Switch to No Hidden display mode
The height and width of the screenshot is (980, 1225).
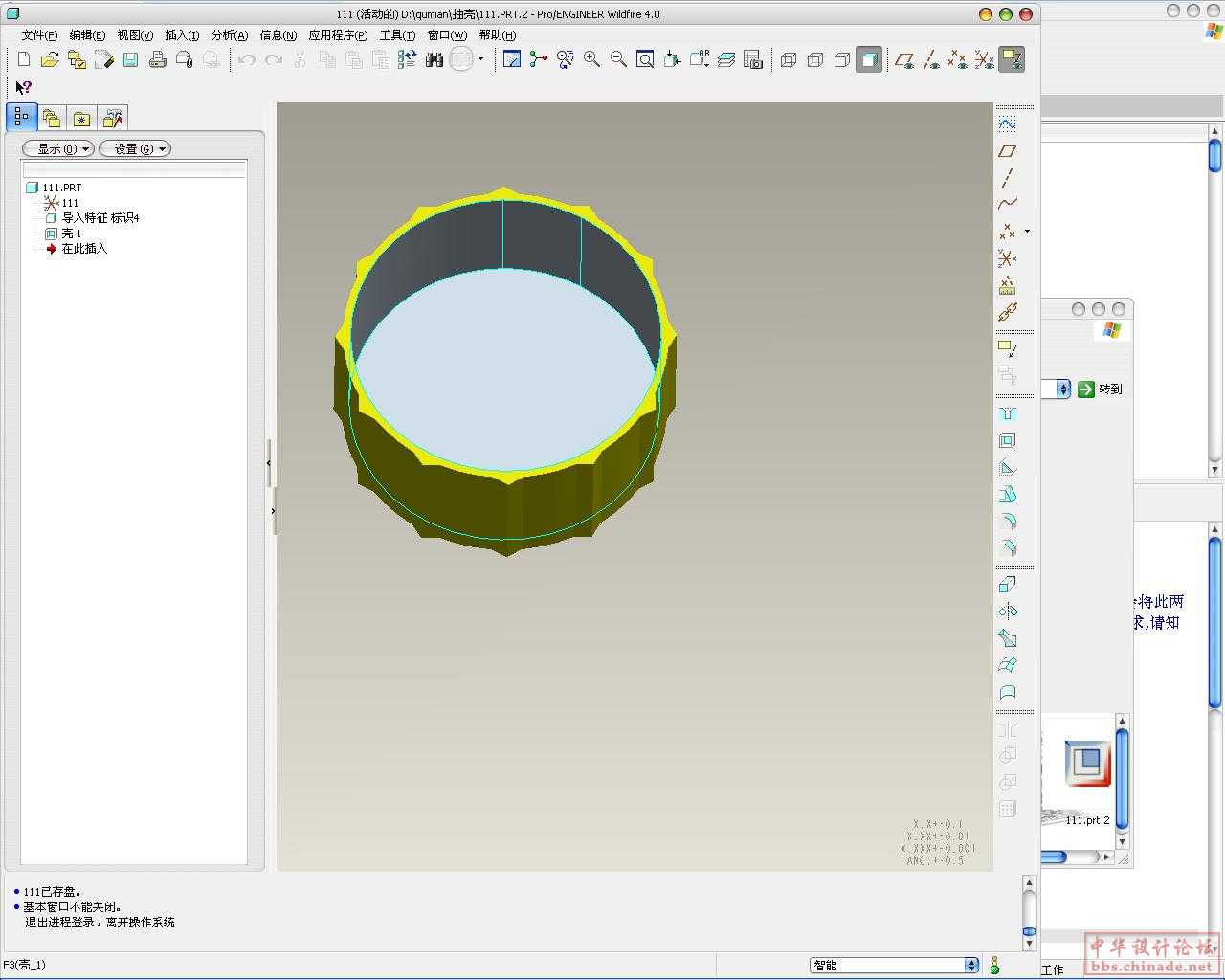coord(842,59)
